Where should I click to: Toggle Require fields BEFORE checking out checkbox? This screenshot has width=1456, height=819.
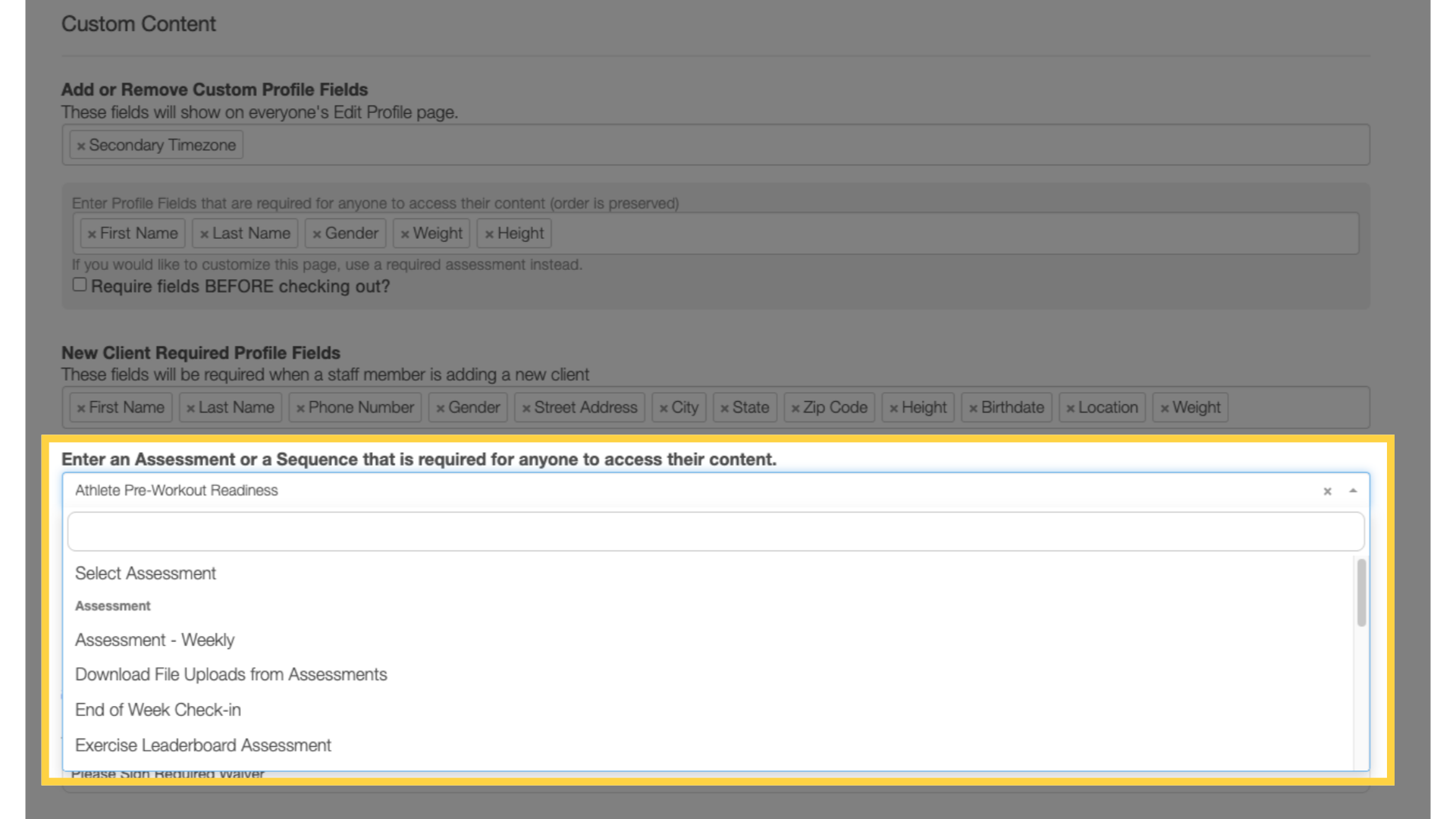pos(80,284)
